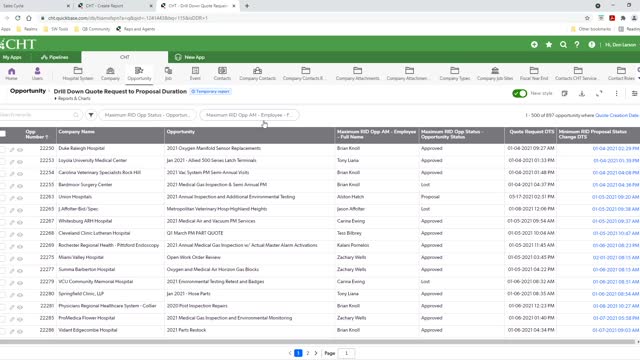Click the filter funnel icon
Image resolution: width=640 pixels, height=360 pixels.
tap(91, 115)
